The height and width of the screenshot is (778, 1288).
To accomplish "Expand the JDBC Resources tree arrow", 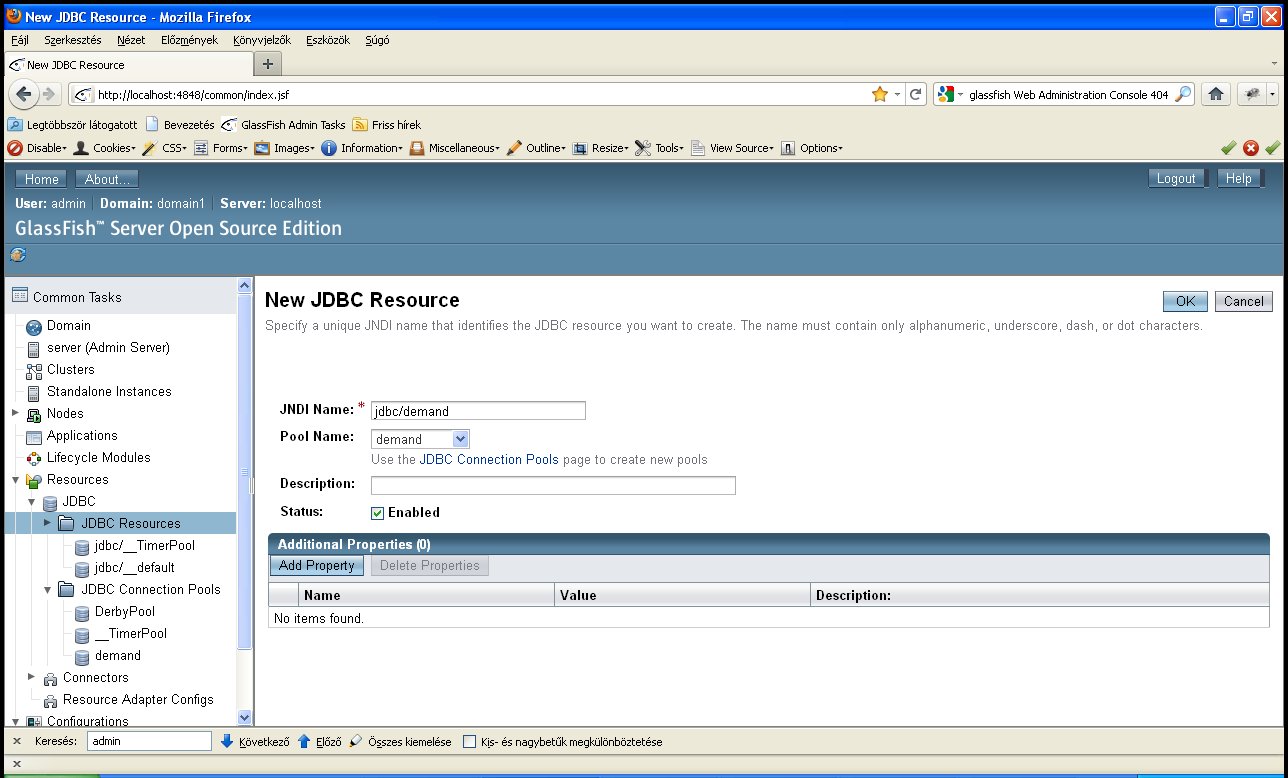I will (47, 523).
